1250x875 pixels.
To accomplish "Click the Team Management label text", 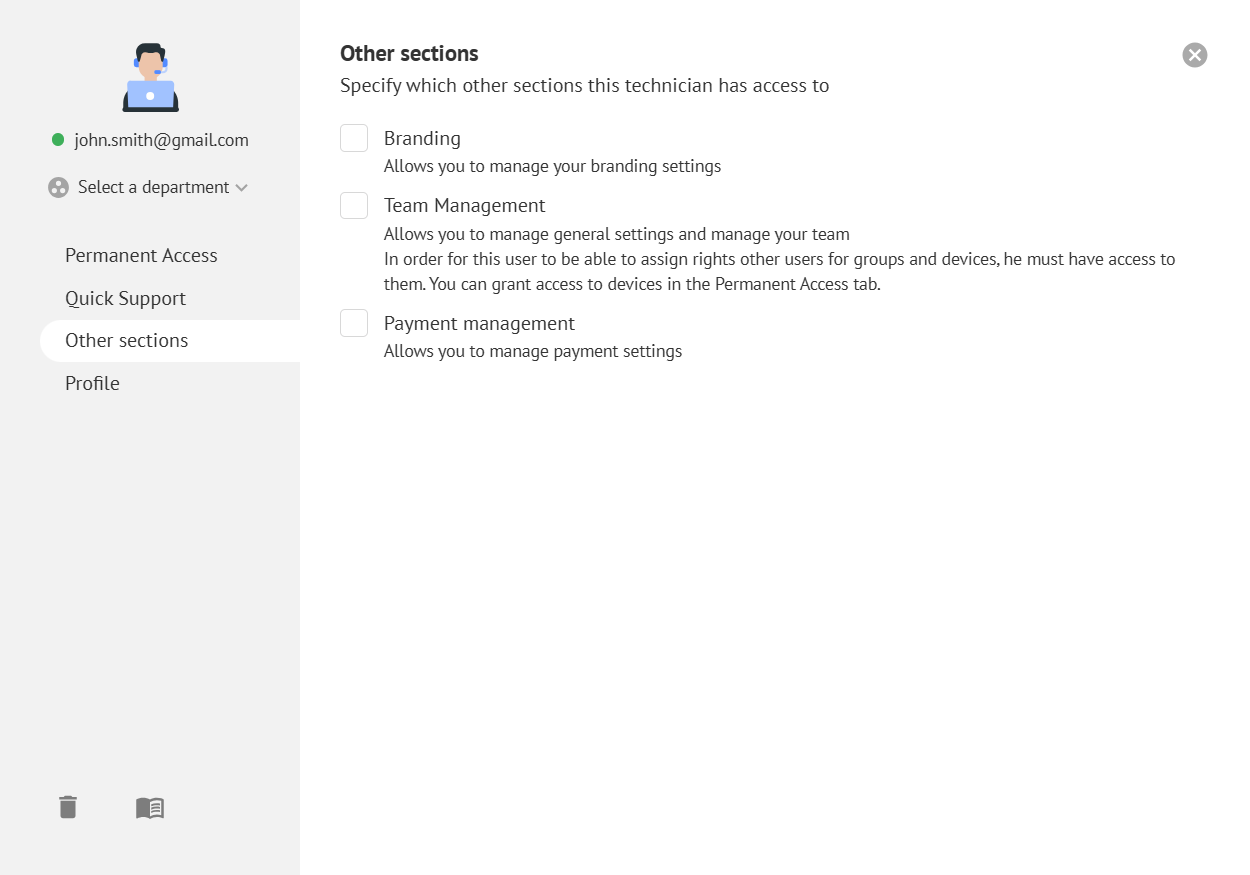I will click(x=464, y=205).
